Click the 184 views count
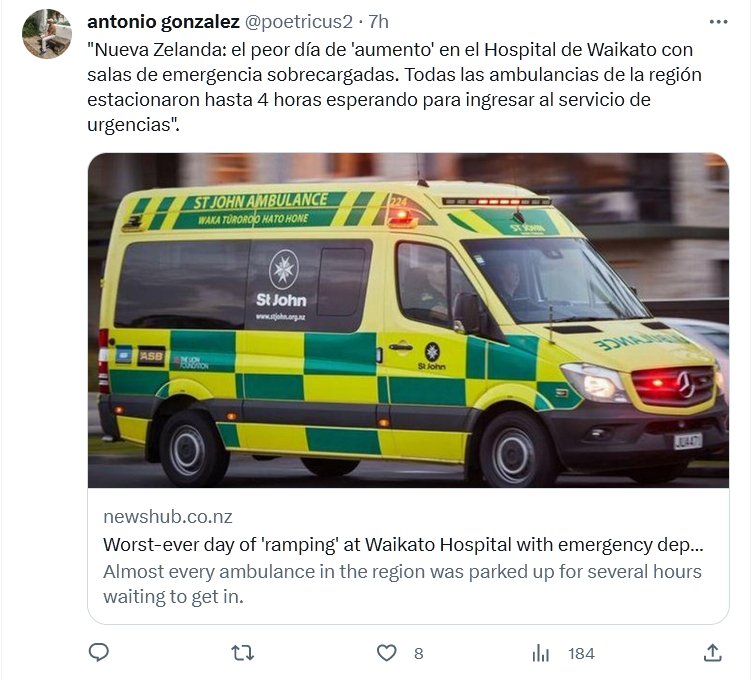Viewport: 752px width, 680px height. coord(581,654)
